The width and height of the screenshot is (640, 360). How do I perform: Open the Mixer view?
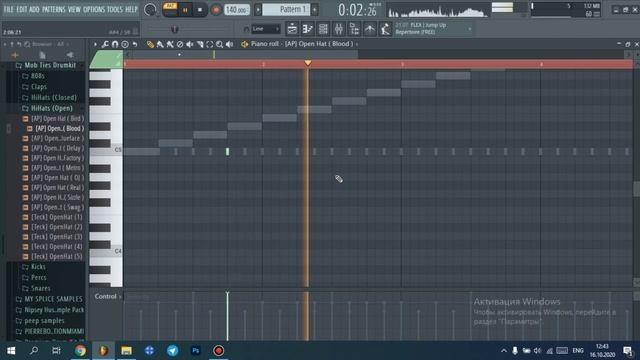click(339, 29)
